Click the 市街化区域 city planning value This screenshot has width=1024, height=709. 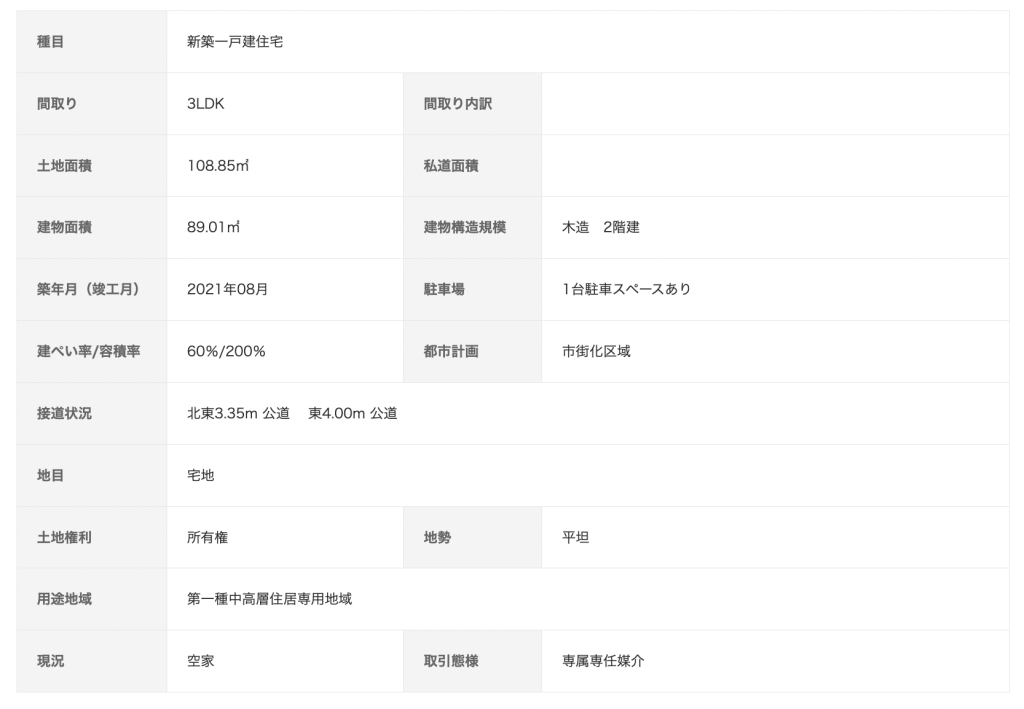596,352
